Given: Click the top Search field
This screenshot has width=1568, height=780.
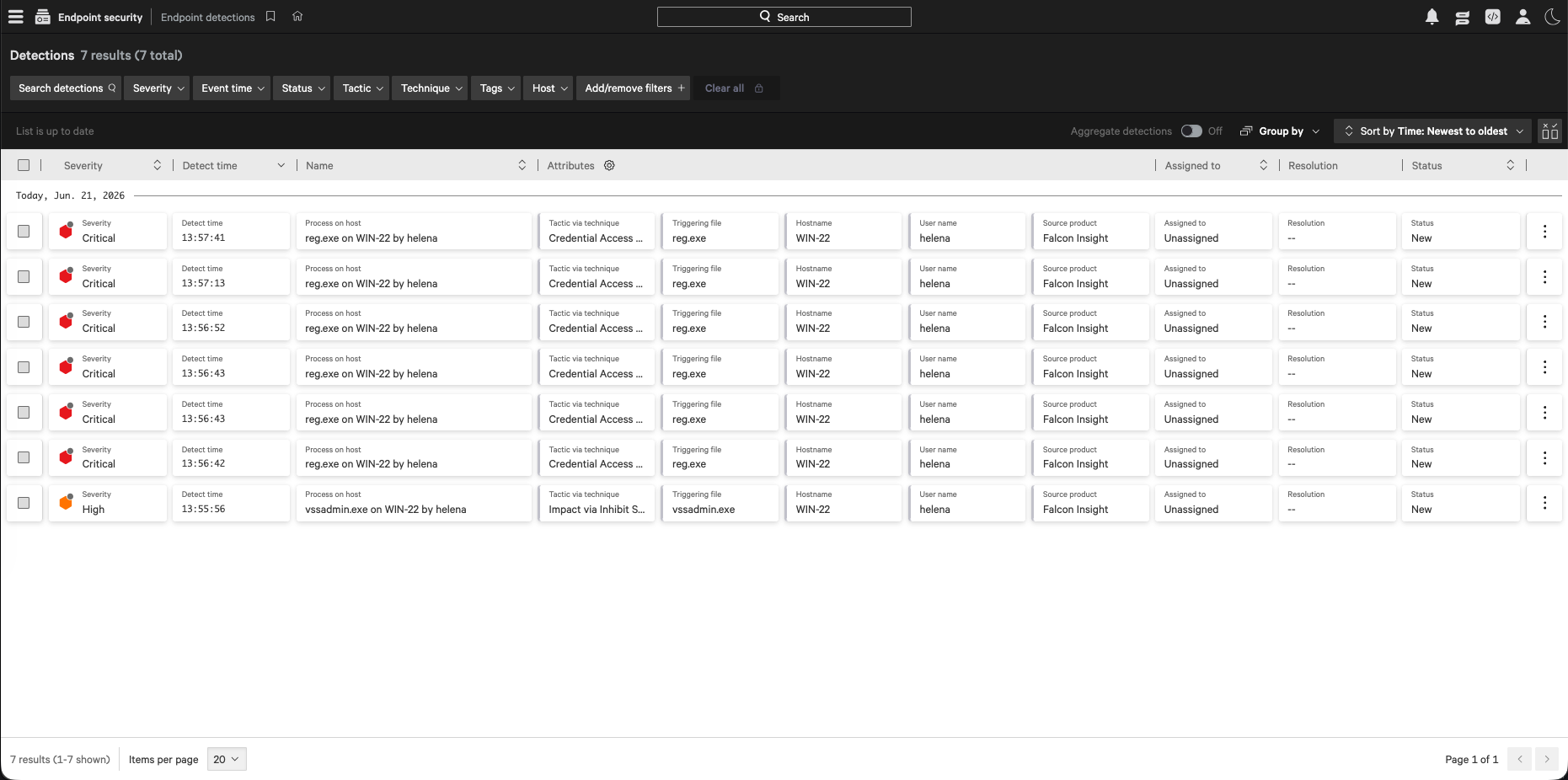Looking at the screenshot, I should (784, 17).
